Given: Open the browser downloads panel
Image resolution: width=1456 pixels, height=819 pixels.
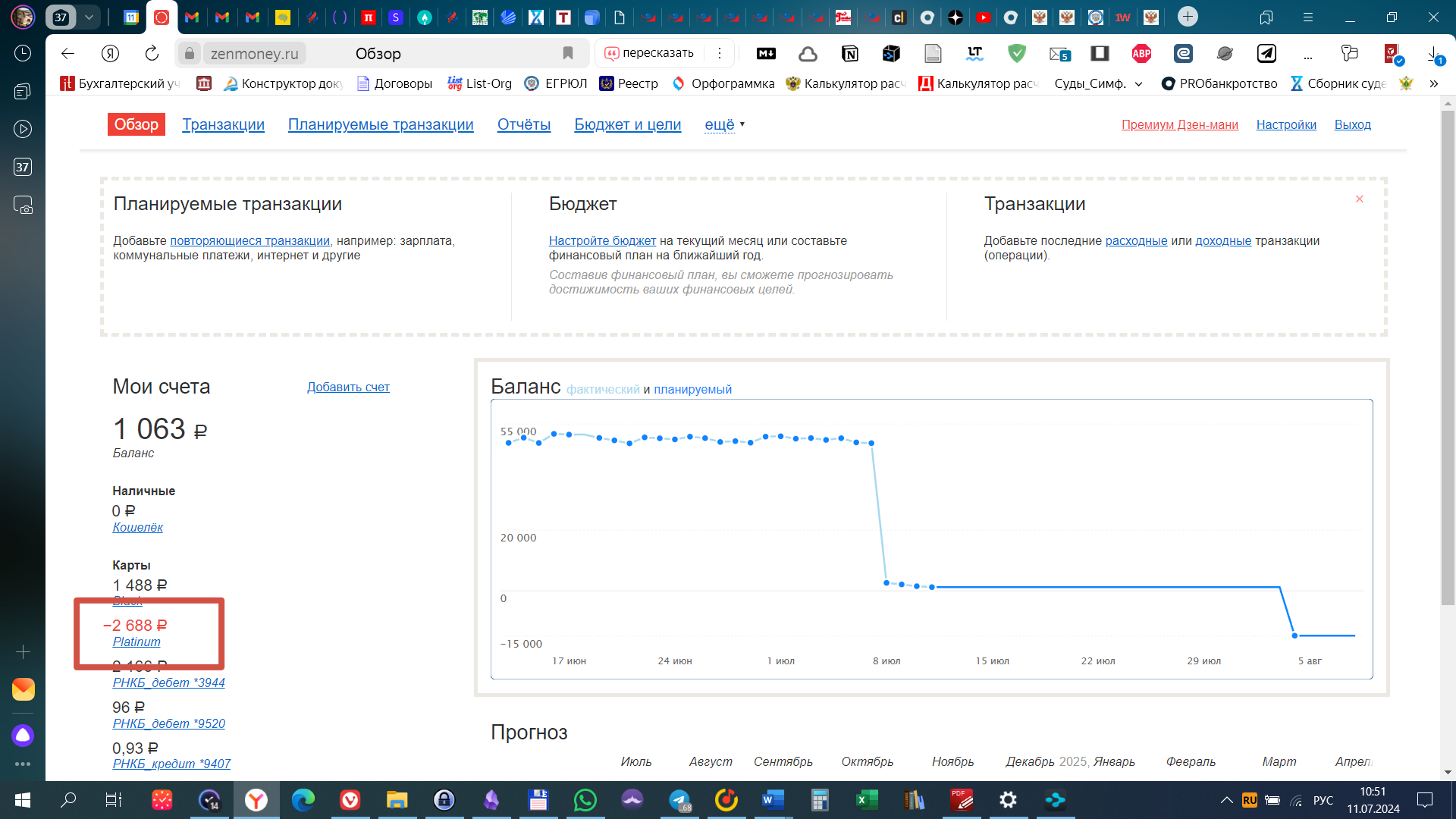Looking at the screenshot, I should pyautogui.click(x=1434, y=55).
